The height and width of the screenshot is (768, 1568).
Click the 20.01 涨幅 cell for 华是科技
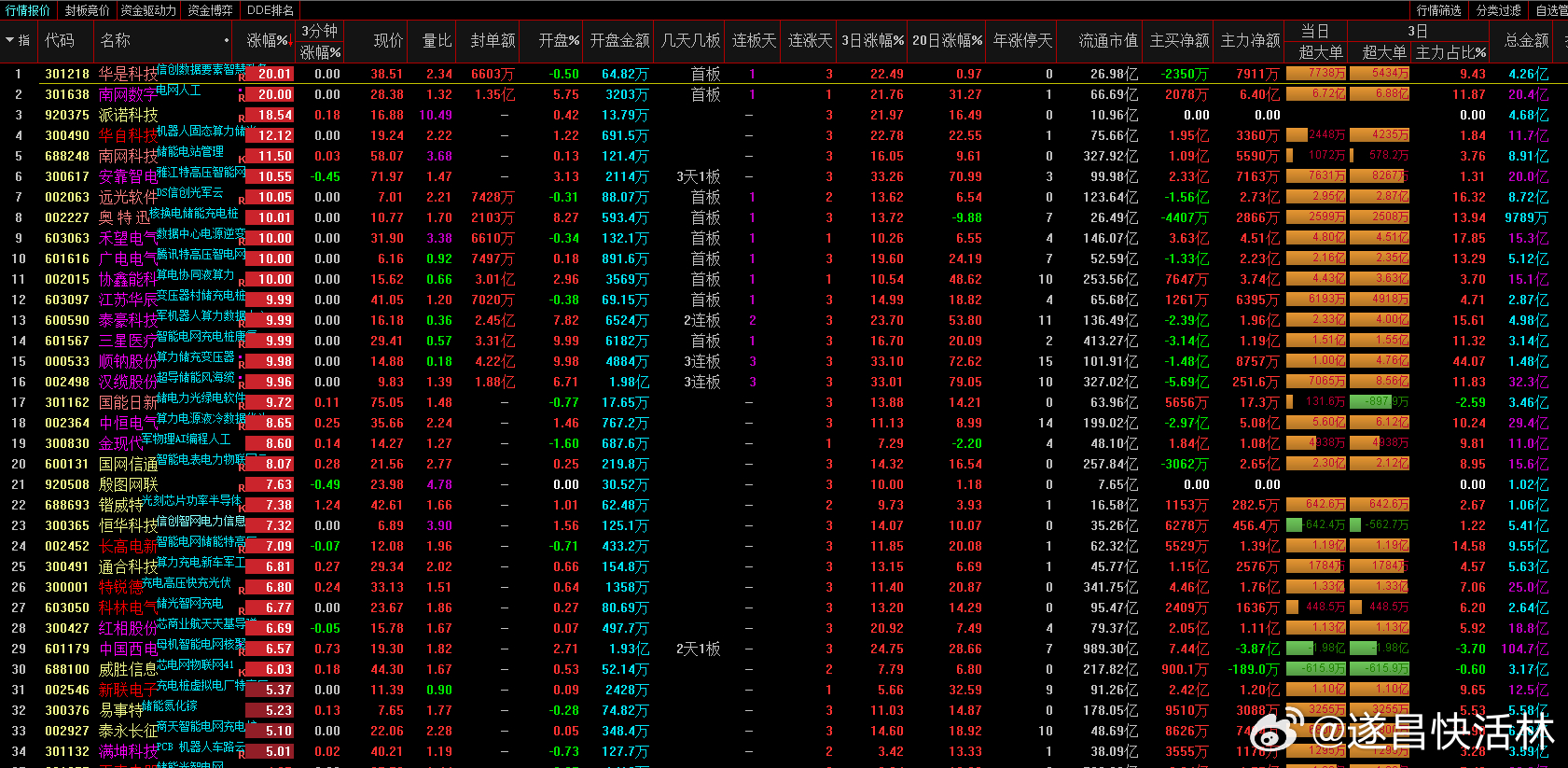pos(271,74)
